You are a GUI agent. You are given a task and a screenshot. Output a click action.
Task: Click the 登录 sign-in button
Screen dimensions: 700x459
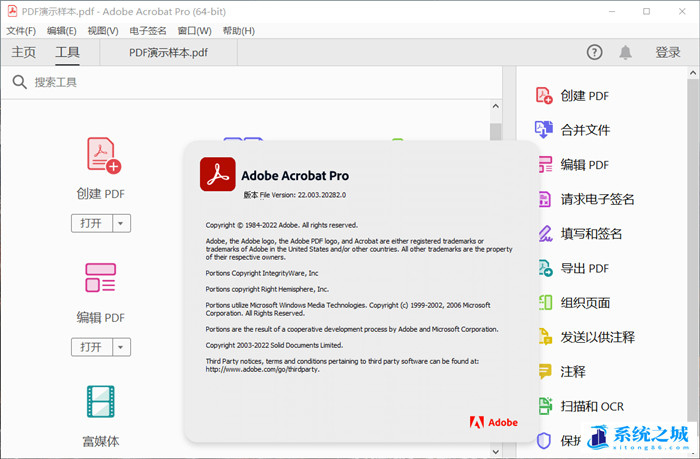click(668, 53)
